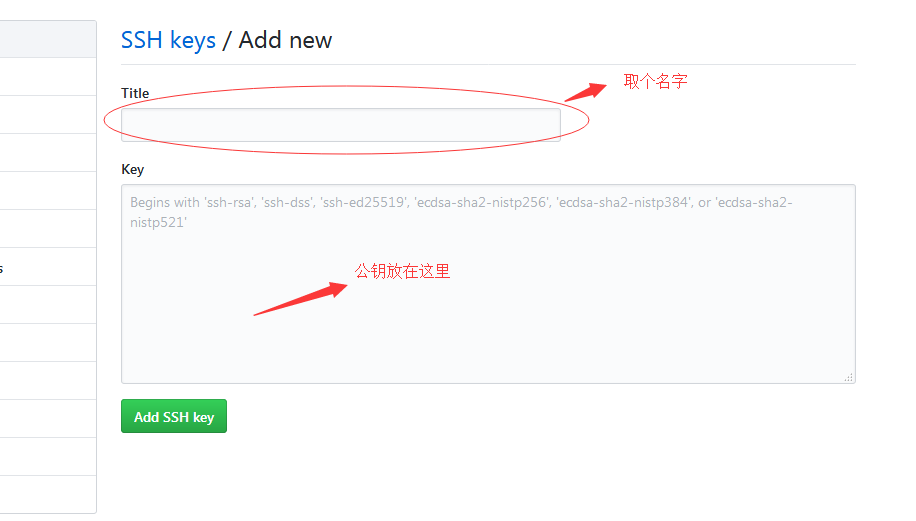Select the first sidebar row under the shaded header
The width and height of the screenshot is (916, 521).
48,77
